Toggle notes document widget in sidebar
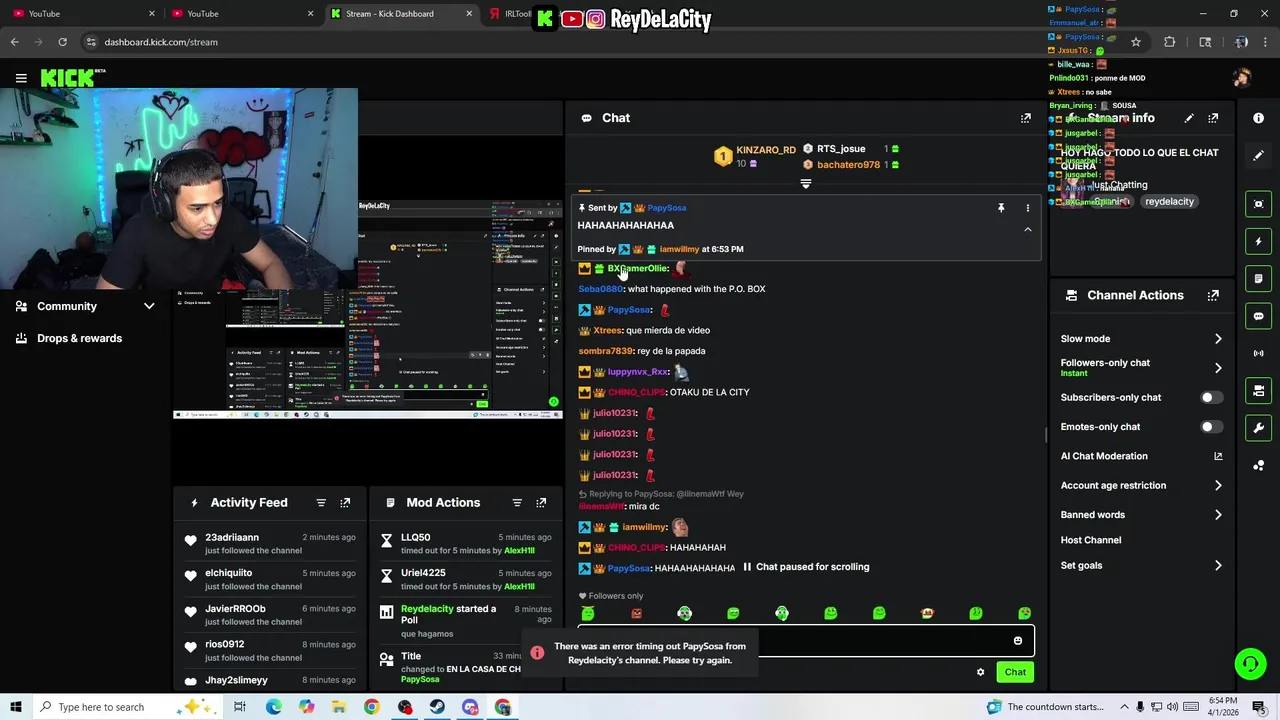 tap(1258, 279)
